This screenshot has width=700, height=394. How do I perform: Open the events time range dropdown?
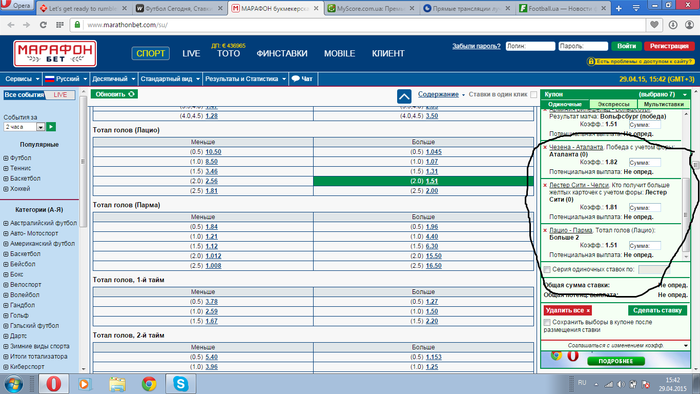click(24, 127)
